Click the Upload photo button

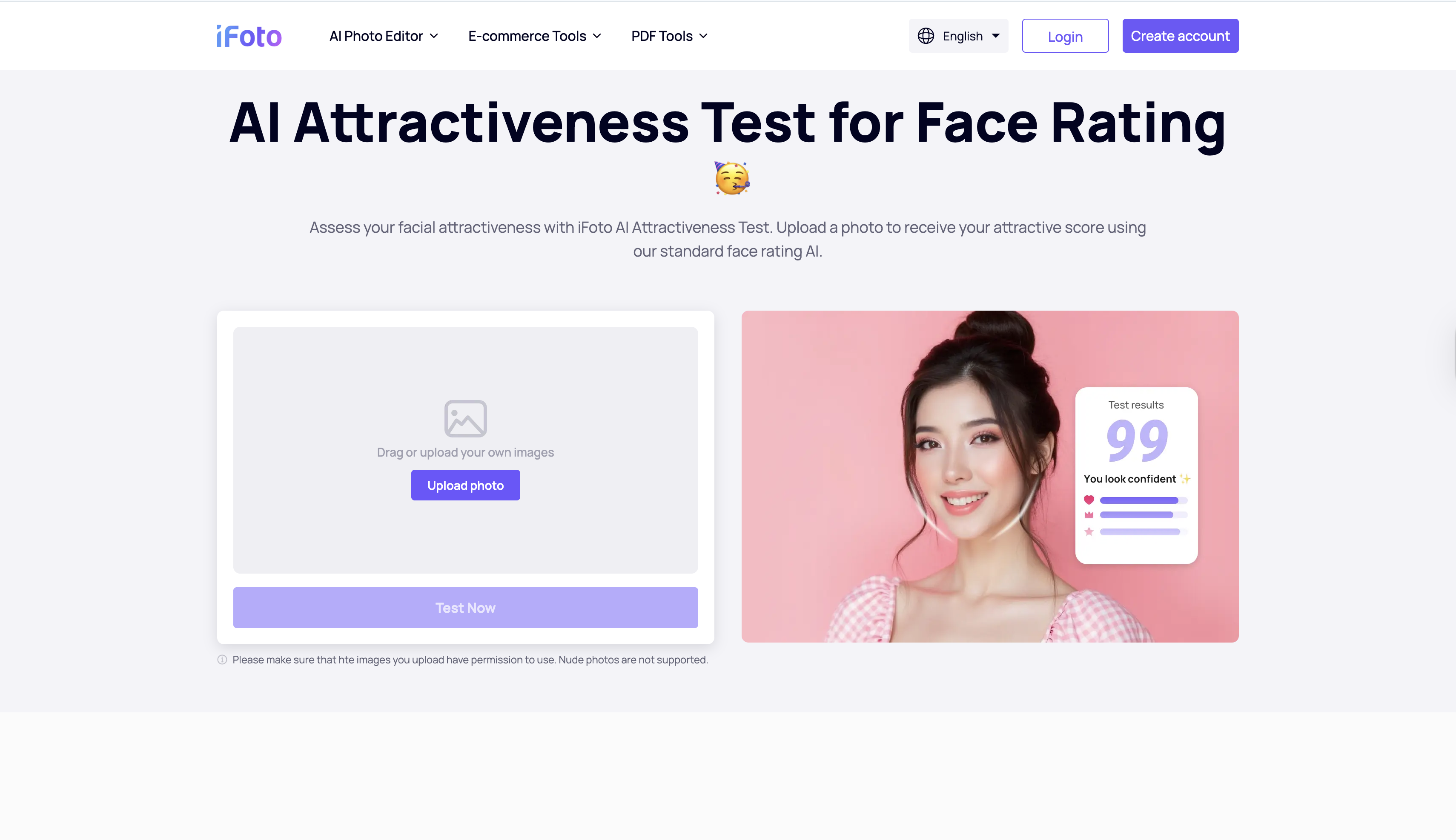[465, 485]
